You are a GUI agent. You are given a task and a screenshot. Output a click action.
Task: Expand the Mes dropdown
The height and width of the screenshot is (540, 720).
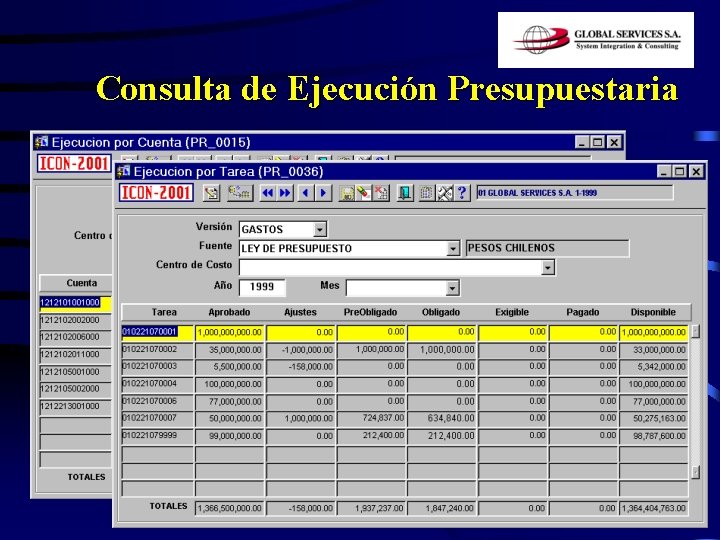(452, 288)
